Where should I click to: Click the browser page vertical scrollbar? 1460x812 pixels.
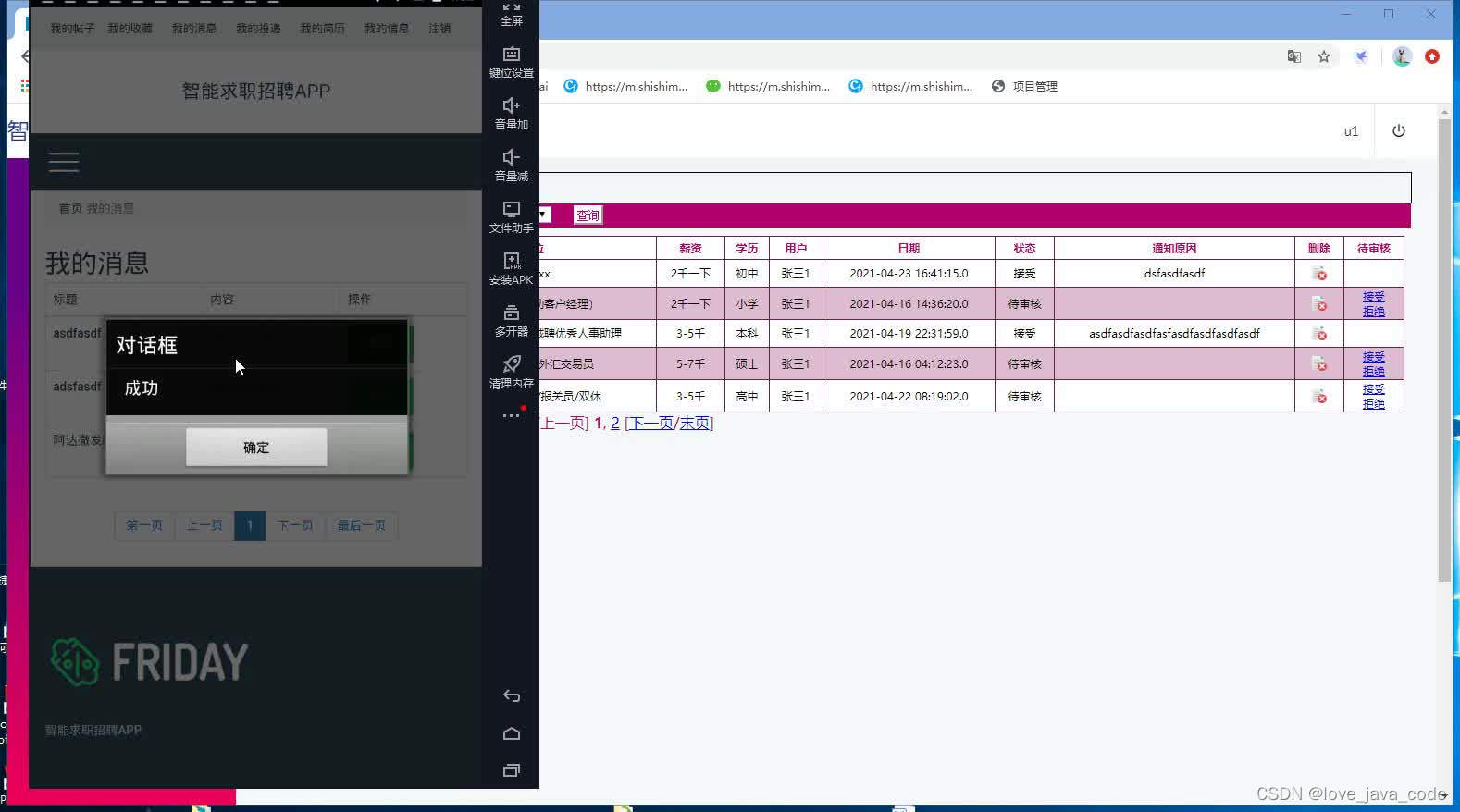pyautogui.click(x=1444, y=351)
